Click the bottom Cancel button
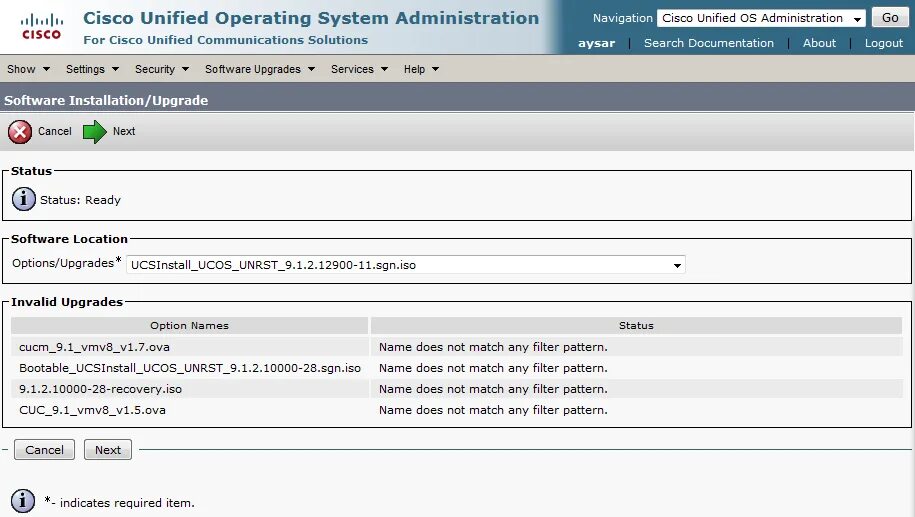 44,450
